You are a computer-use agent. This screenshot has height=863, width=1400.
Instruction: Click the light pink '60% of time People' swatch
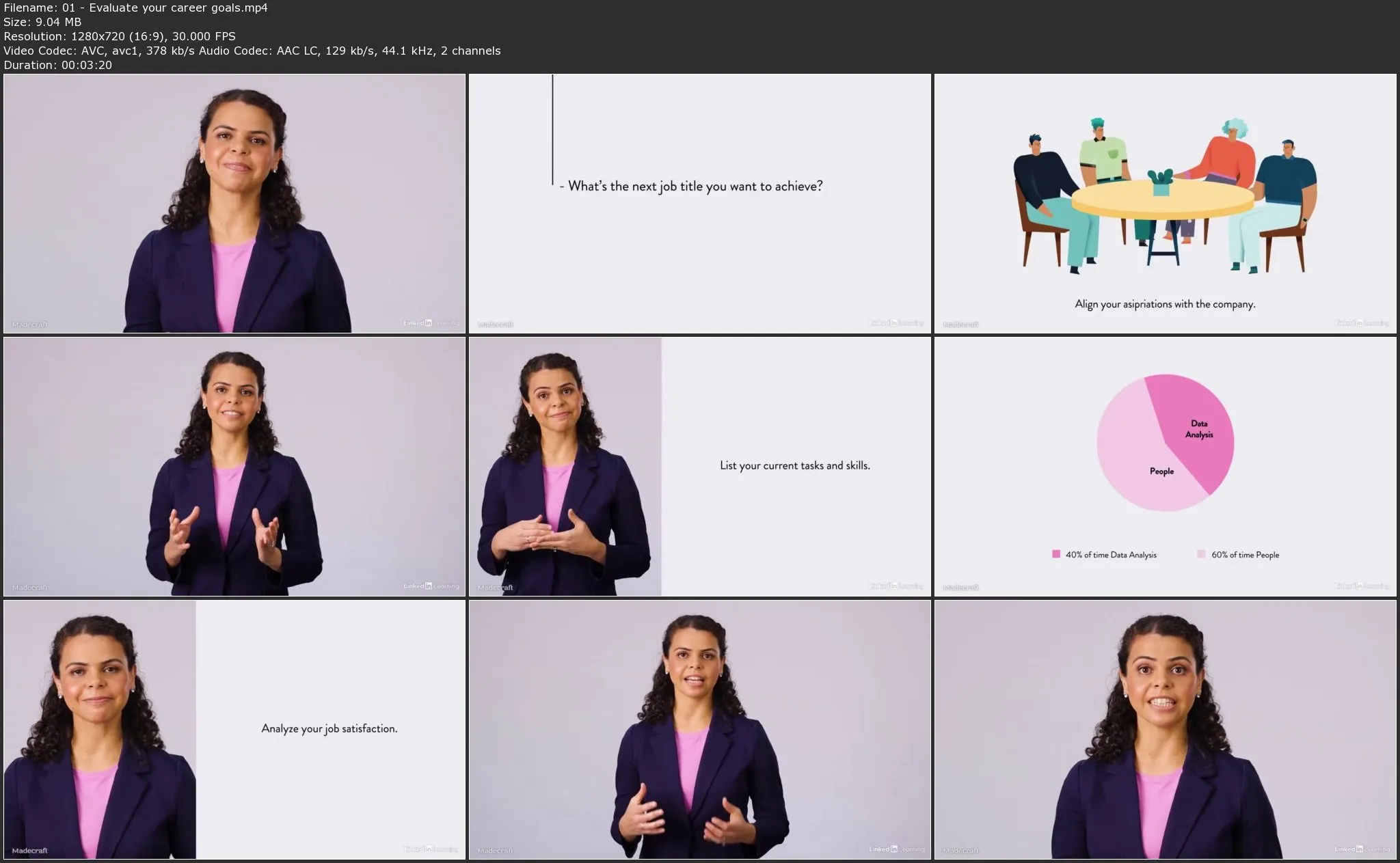(1201, 554)
